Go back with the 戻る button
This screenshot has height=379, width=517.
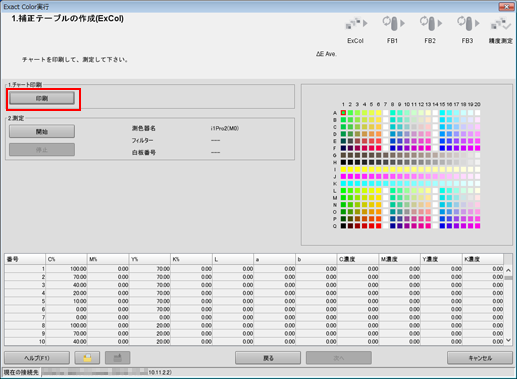click(x=268, y=358)
